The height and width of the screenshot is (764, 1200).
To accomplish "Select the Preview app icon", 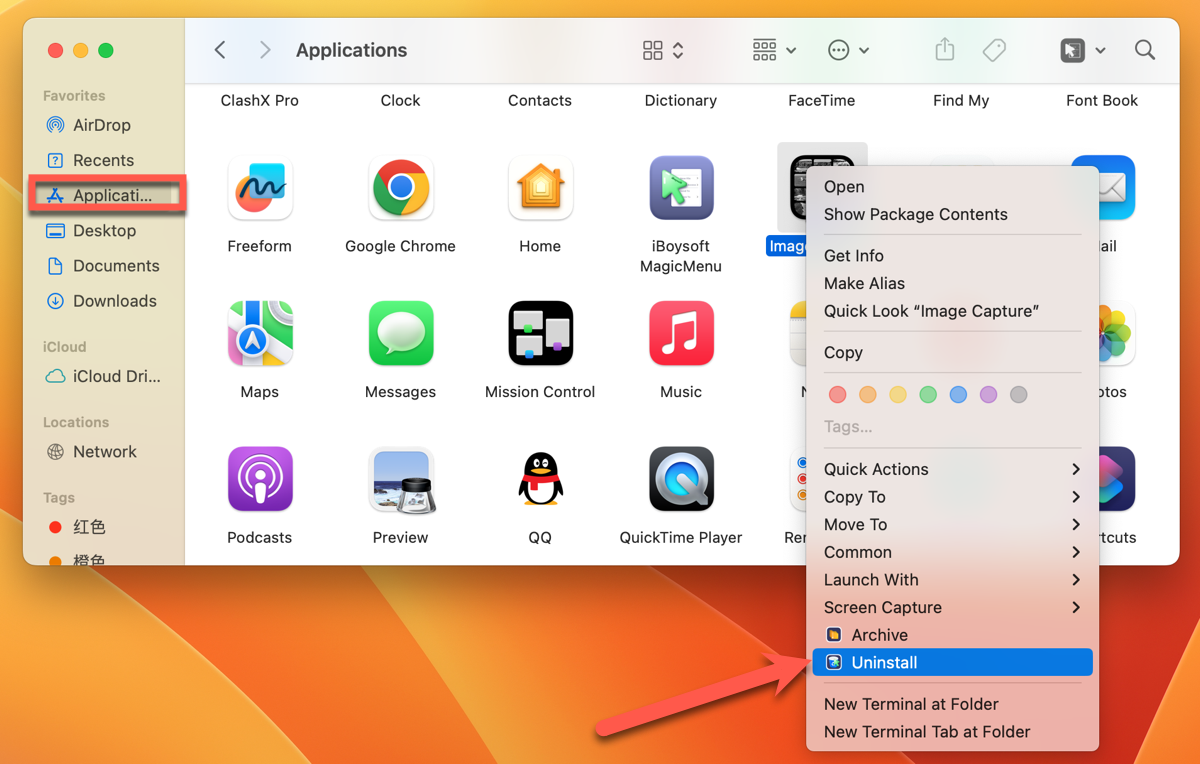I will tap(401, 479).
